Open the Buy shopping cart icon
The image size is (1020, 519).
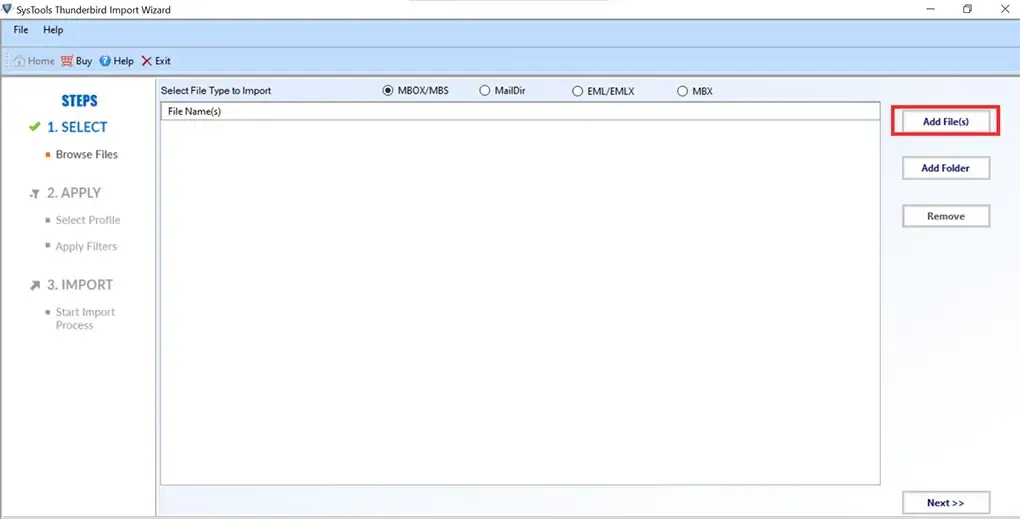pyautogui.click(x=66, y=61)
